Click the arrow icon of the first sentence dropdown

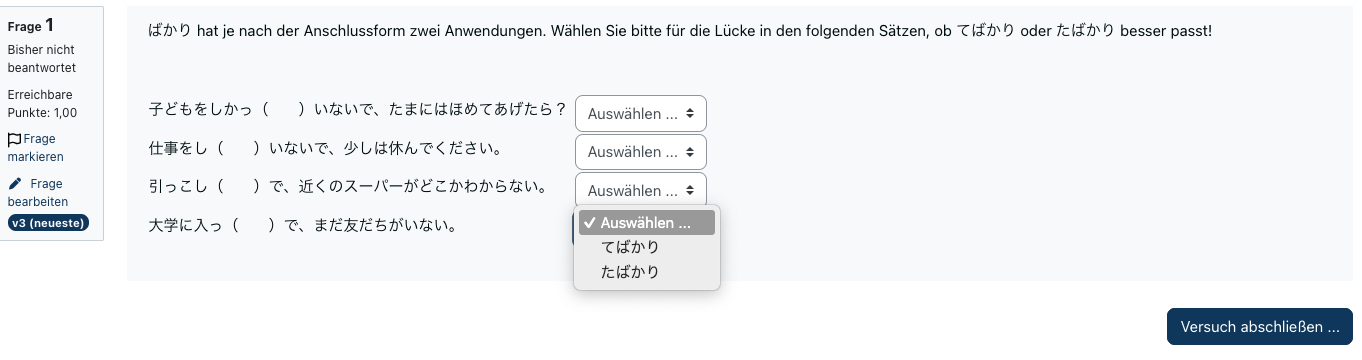pyautogui.click(x=689, y=114)
